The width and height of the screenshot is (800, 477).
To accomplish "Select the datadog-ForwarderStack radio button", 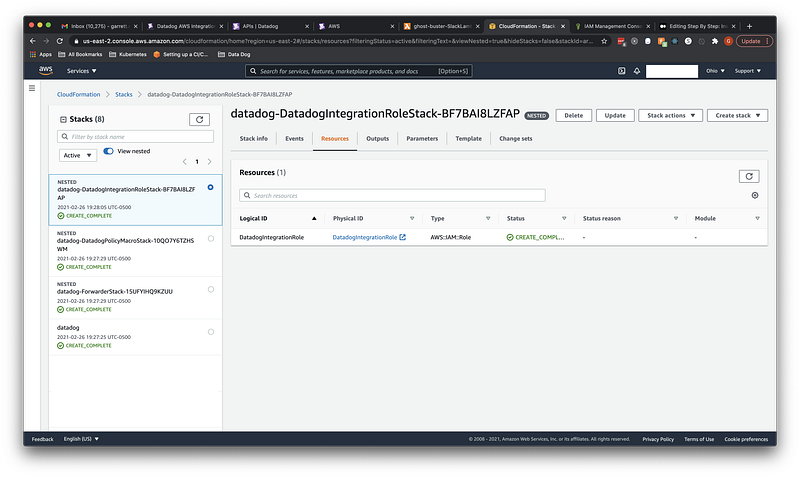I will [211, 289].
